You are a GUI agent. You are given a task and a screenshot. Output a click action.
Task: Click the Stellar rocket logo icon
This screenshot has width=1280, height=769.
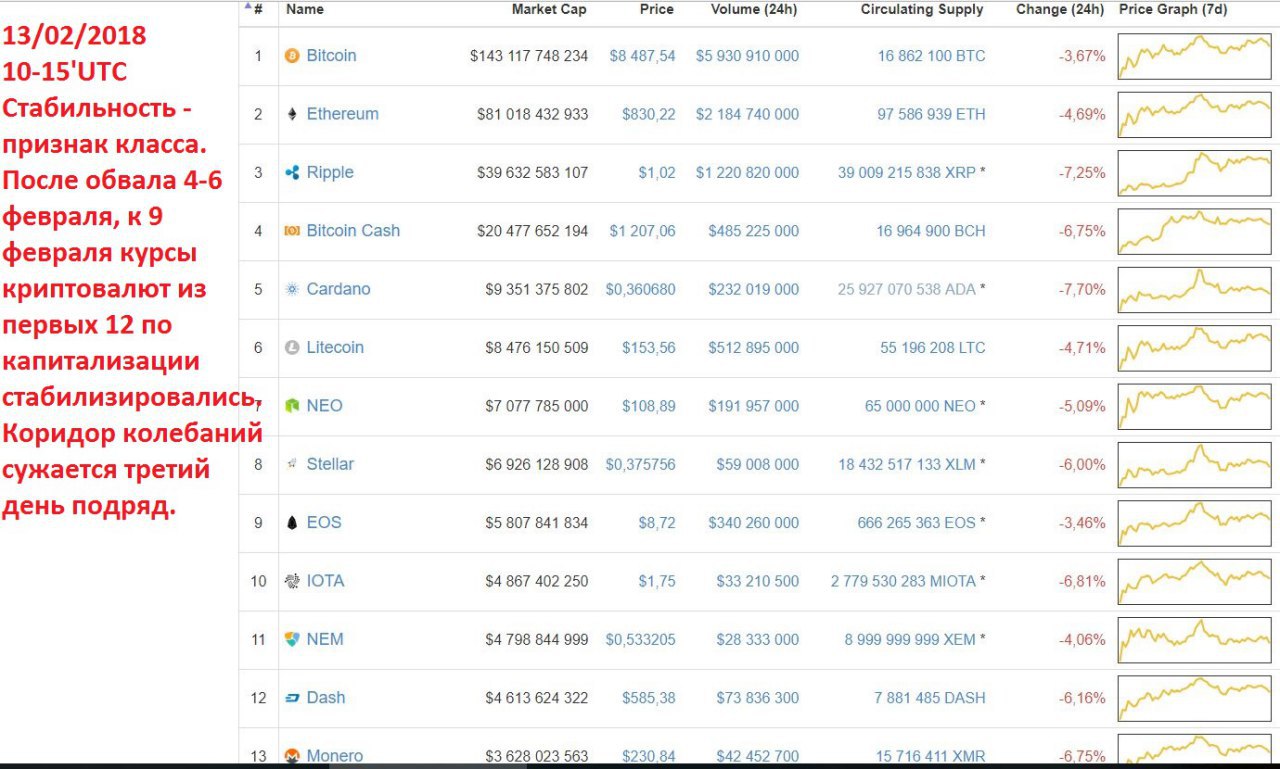point(292,464)
